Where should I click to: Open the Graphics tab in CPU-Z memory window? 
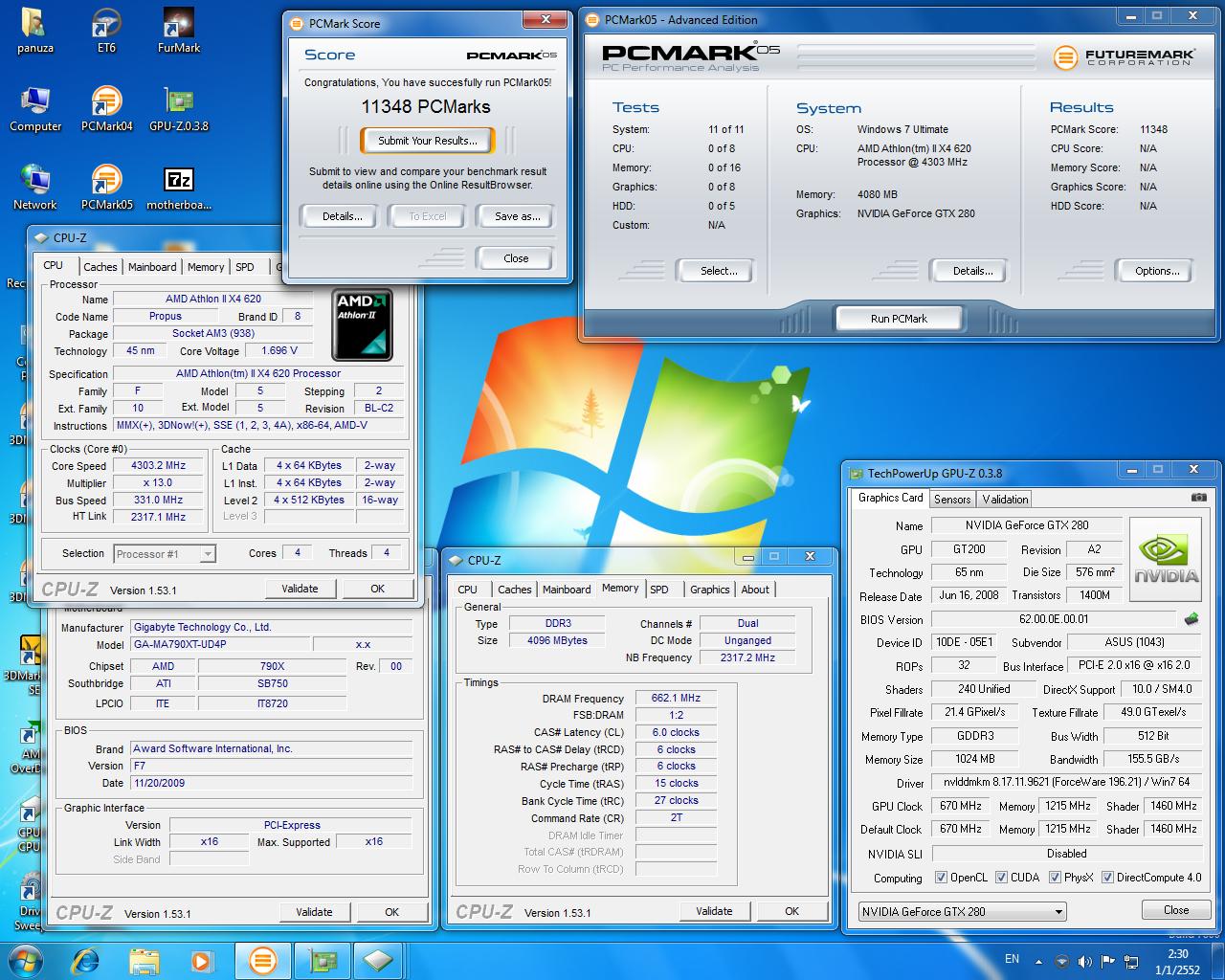[x=710, y=590]
